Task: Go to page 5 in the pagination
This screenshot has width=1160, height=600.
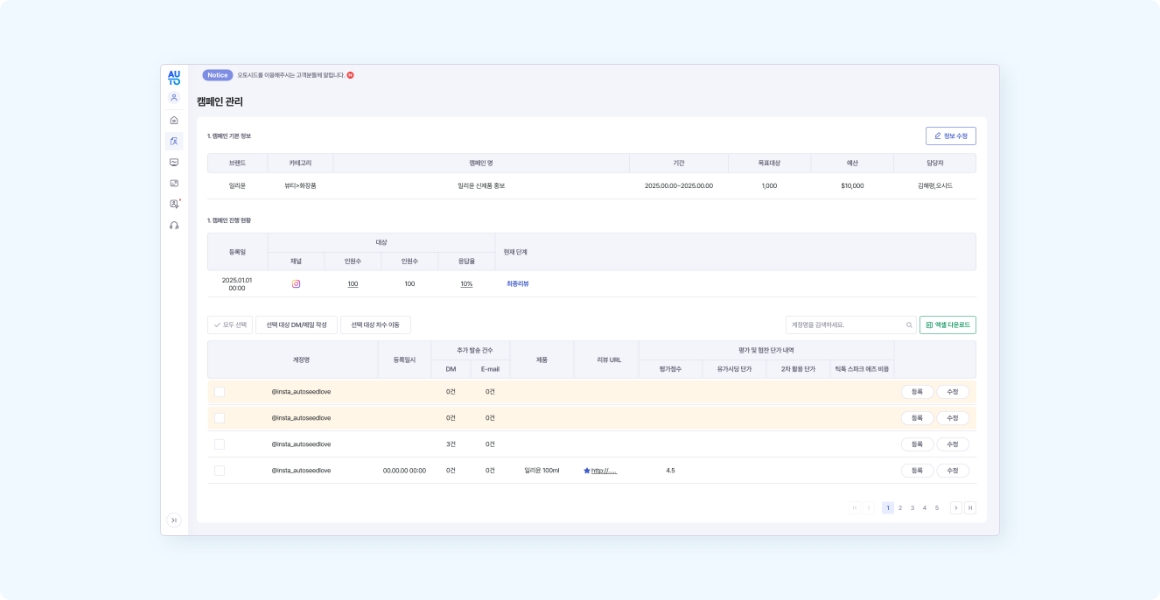Action: [937, 508]
